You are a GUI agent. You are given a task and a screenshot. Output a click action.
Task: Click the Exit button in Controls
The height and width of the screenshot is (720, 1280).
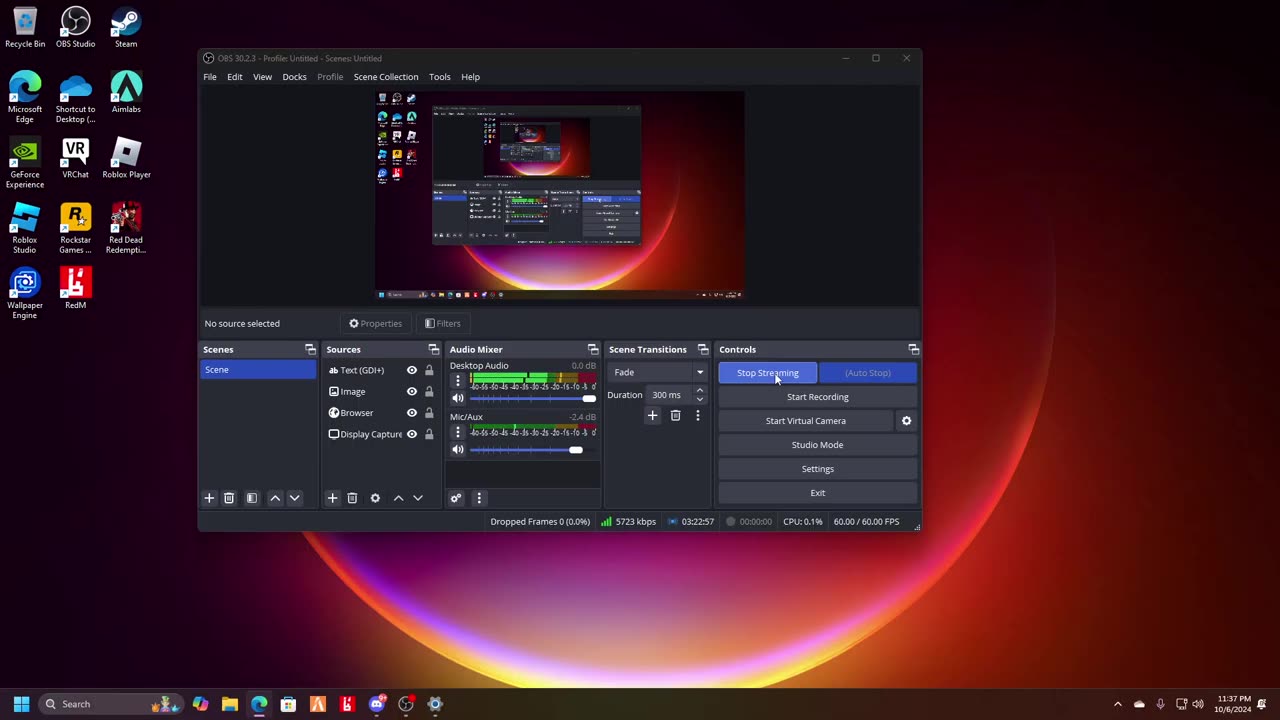click(818, 493)
